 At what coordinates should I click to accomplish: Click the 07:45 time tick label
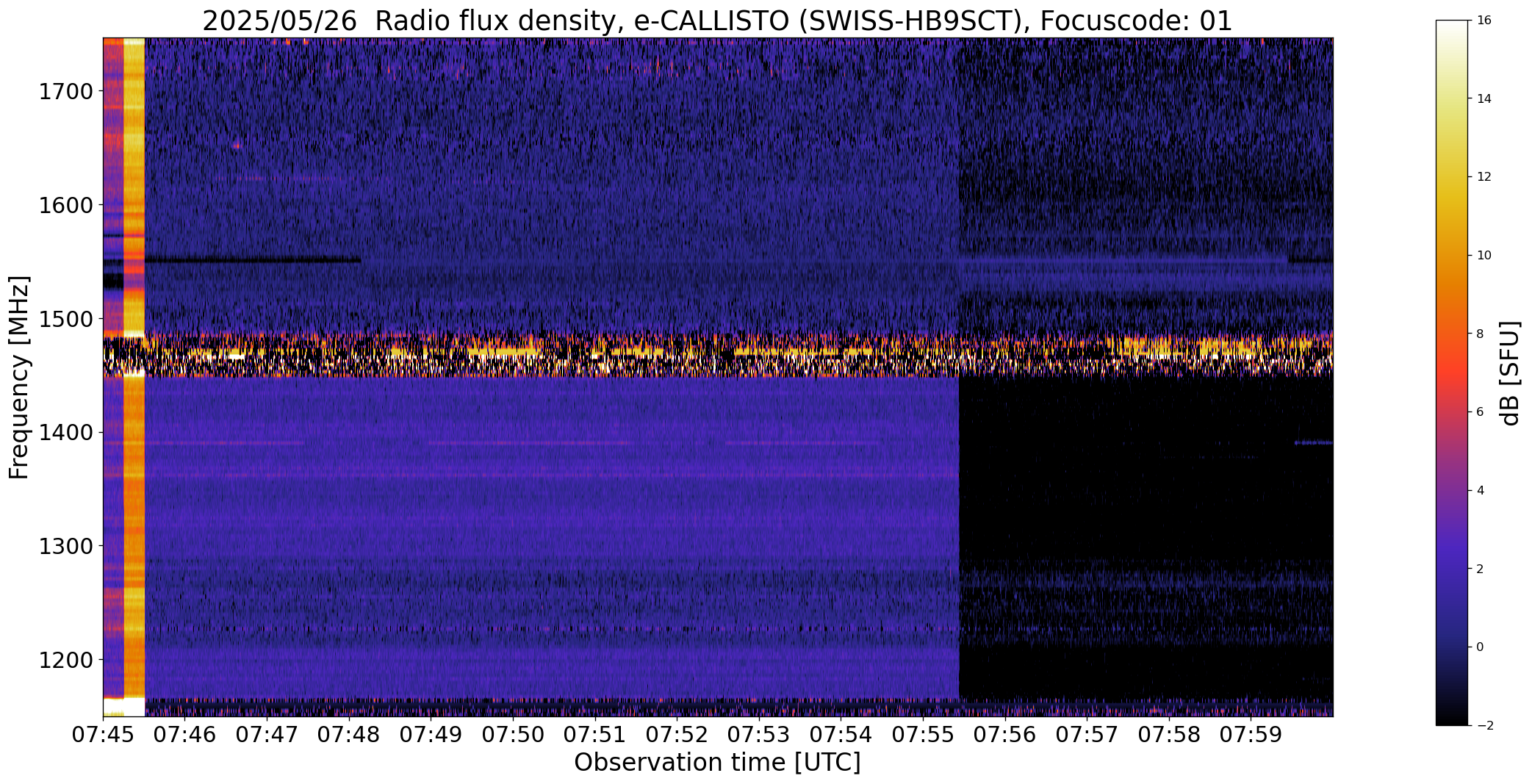[x=103, y=735]
